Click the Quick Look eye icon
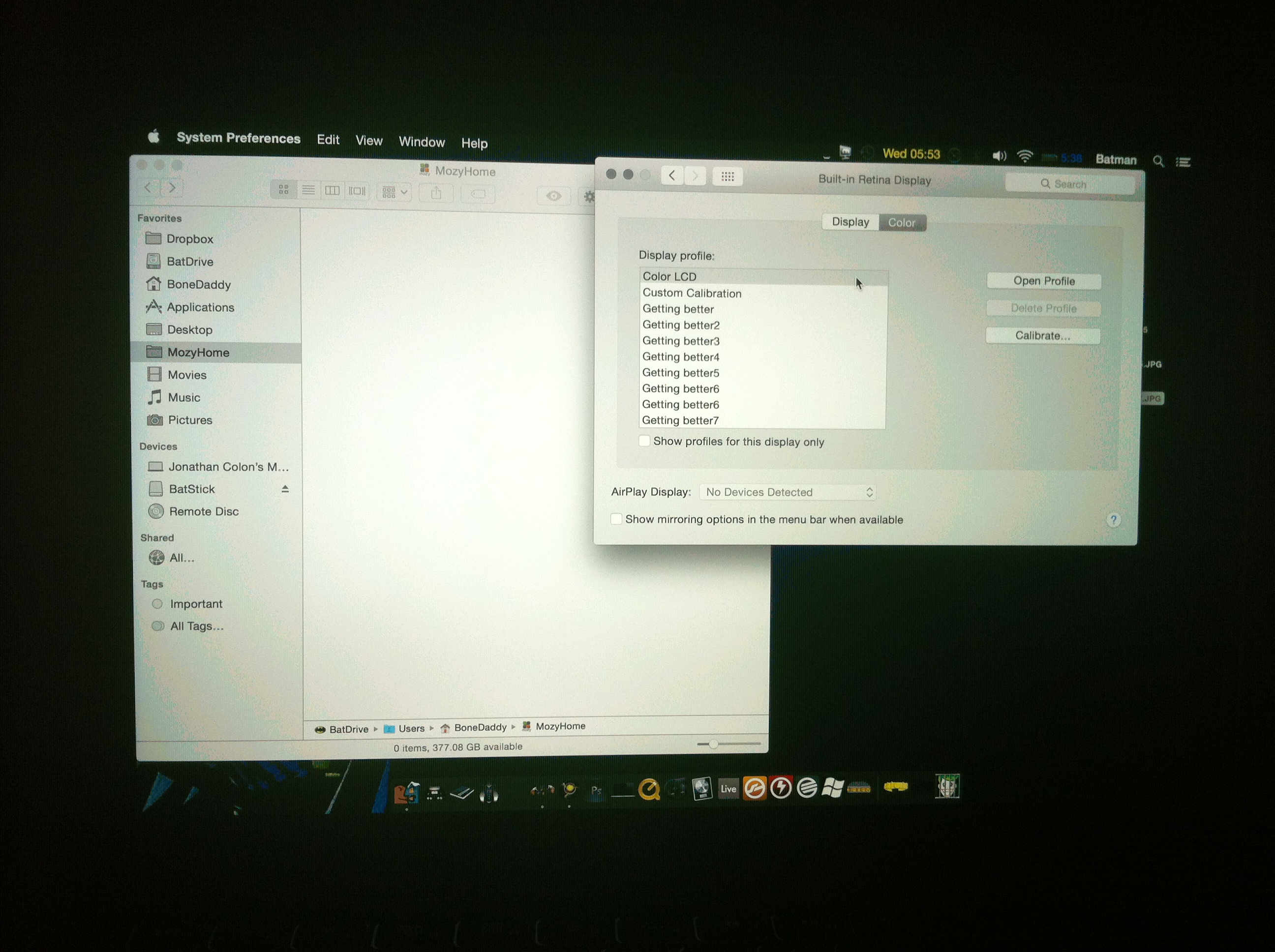This screenshot has width=1275, height=952. coord(553,196)
